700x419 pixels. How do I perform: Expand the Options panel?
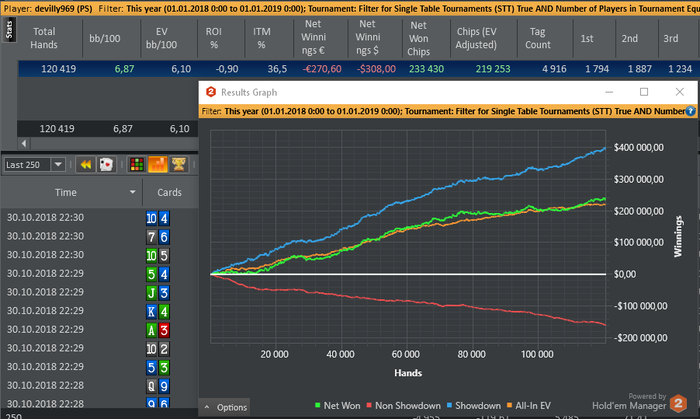(x=225, y=407)
